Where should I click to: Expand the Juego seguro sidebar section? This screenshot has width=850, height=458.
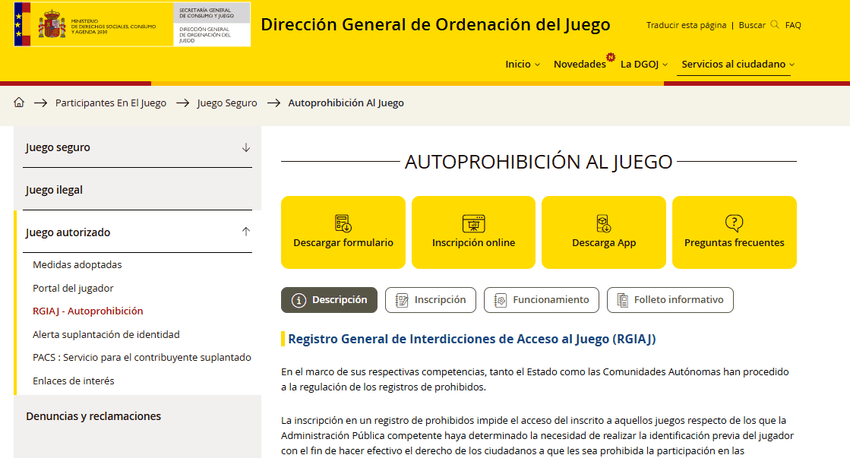point(246,148)
